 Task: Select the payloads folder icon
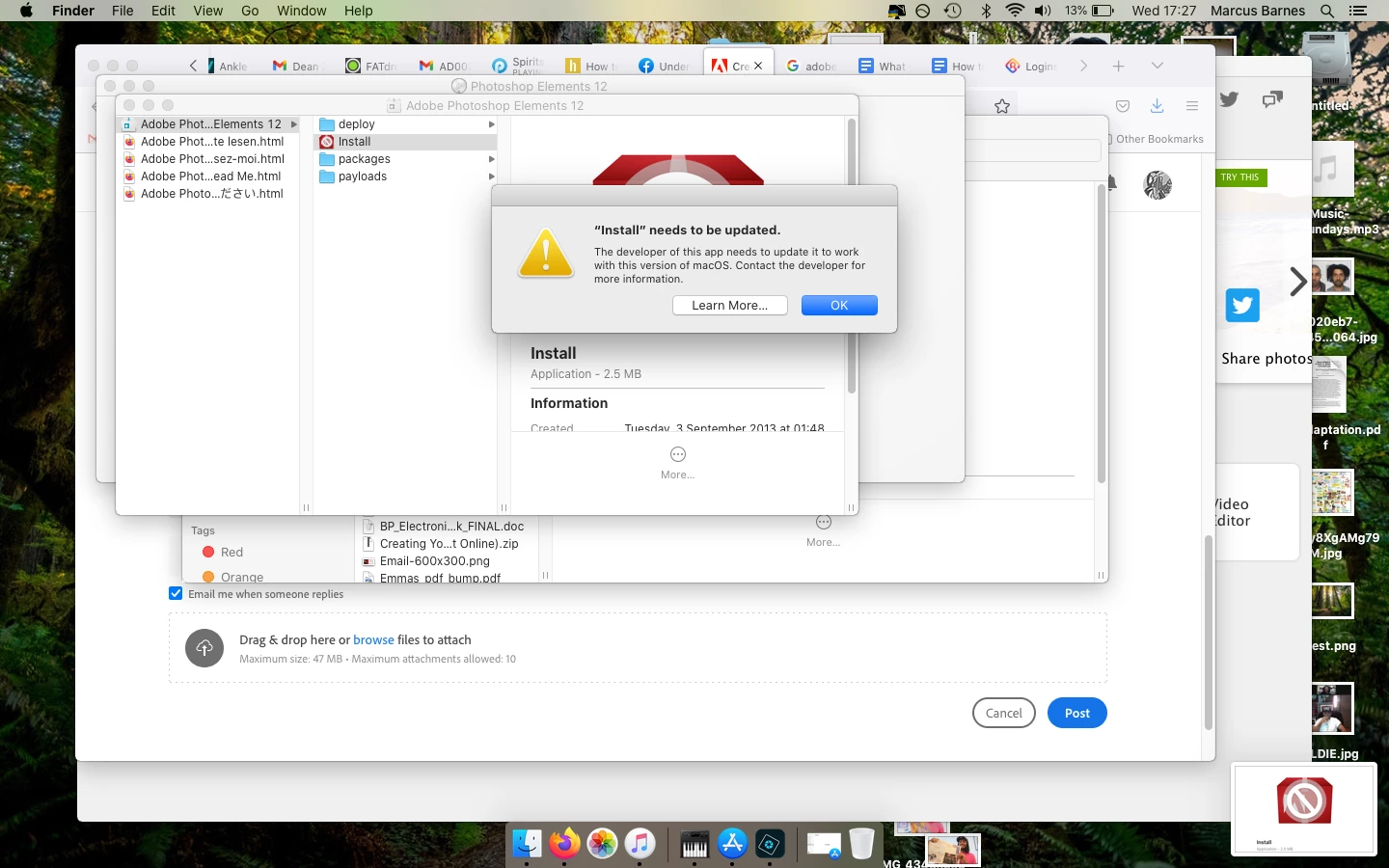327,176
